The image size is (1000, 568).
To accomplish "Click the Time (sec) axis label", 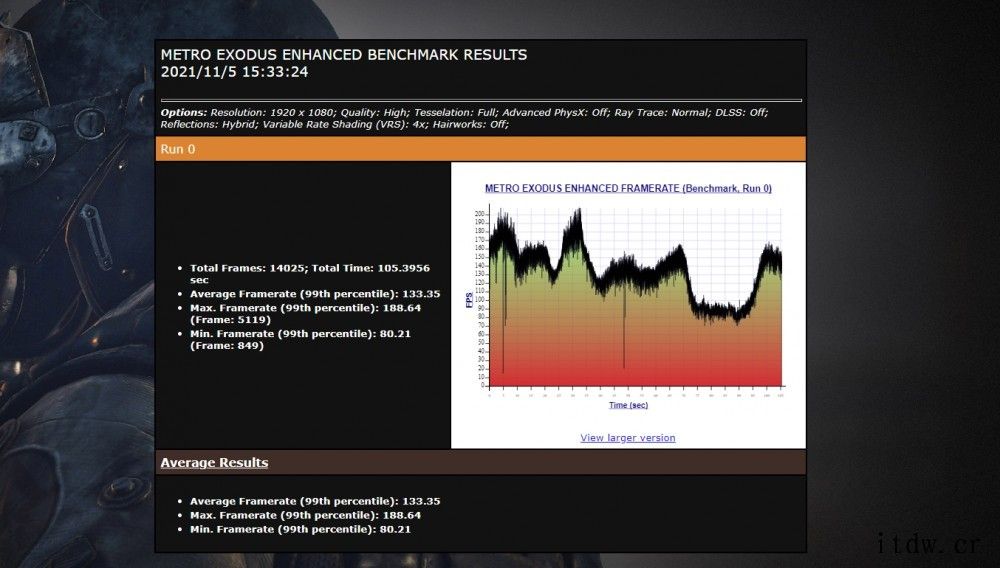I will click(628, 405).
